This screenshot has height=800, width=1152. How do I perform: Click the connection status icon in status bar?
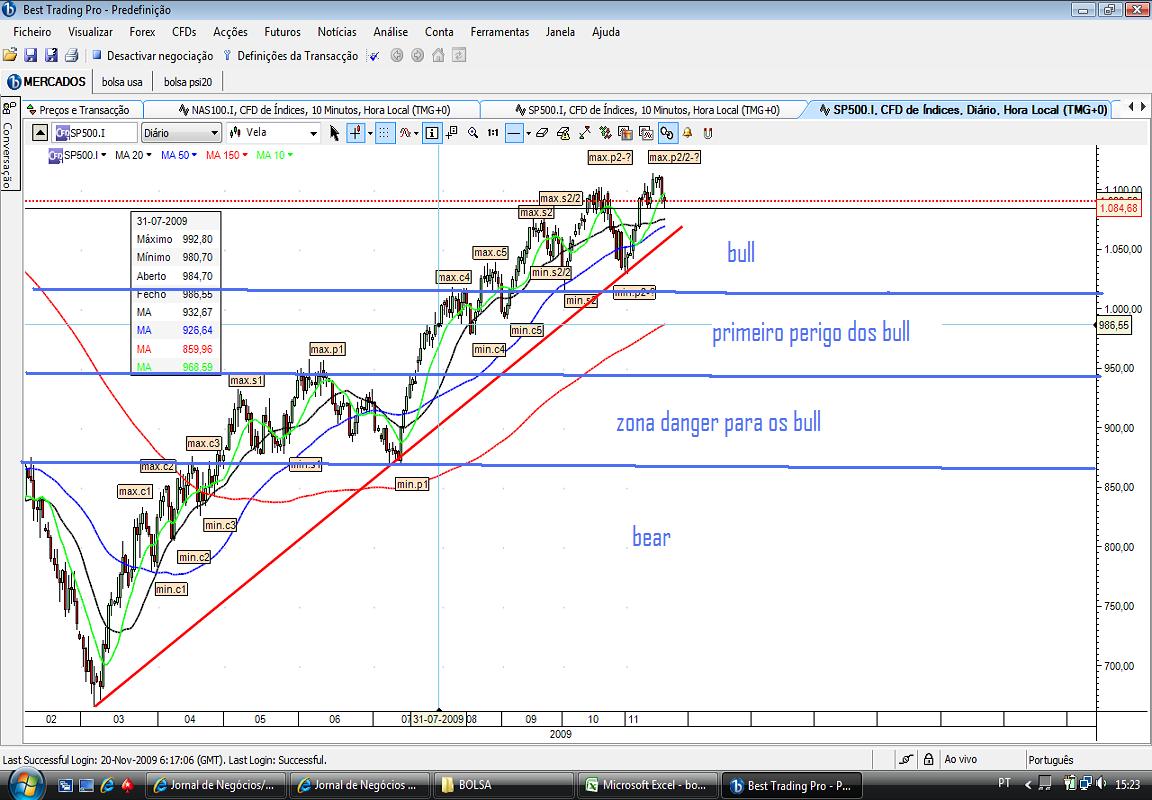click(907, 760)
